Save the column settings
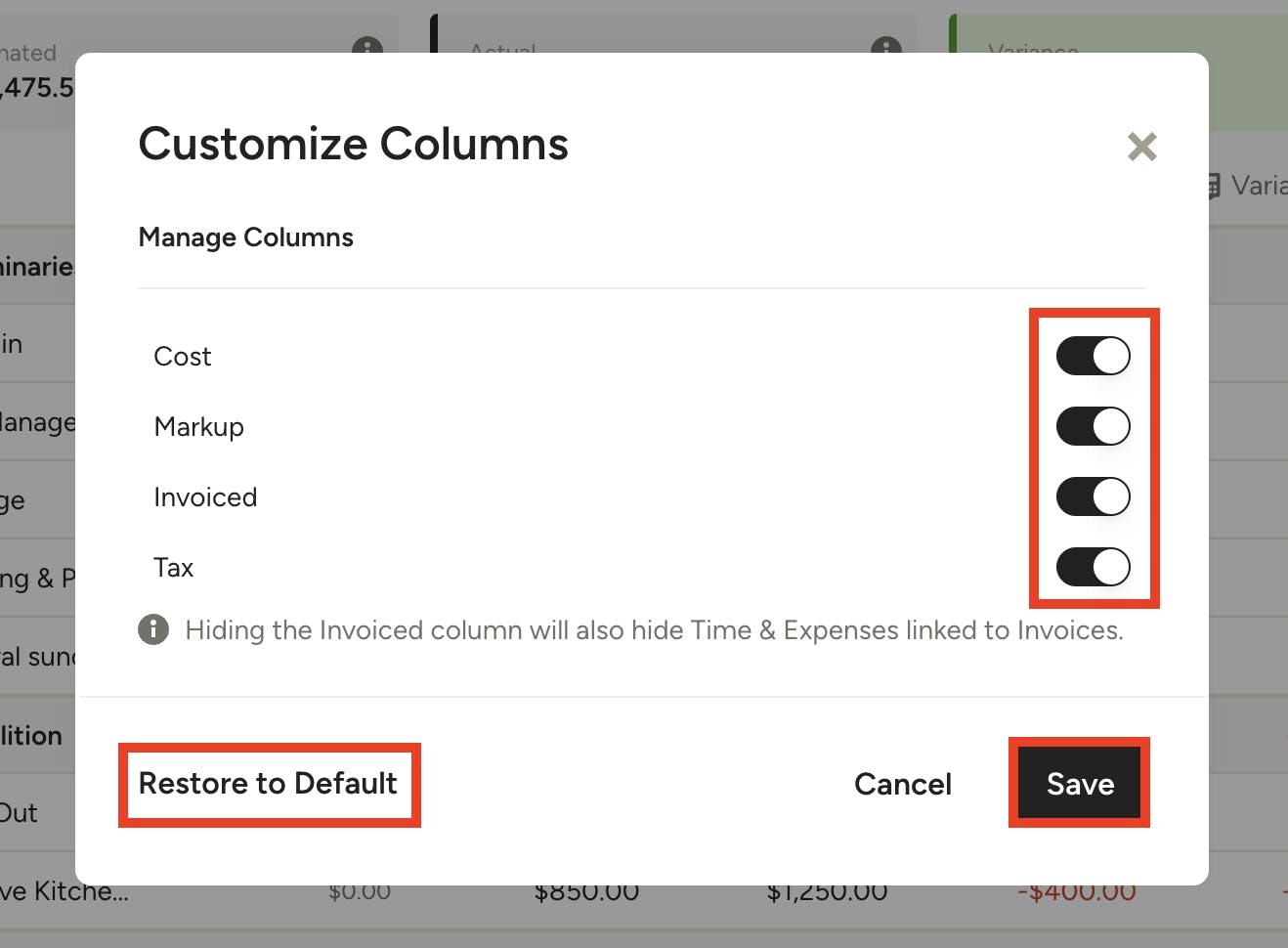 pos(1079,784)
